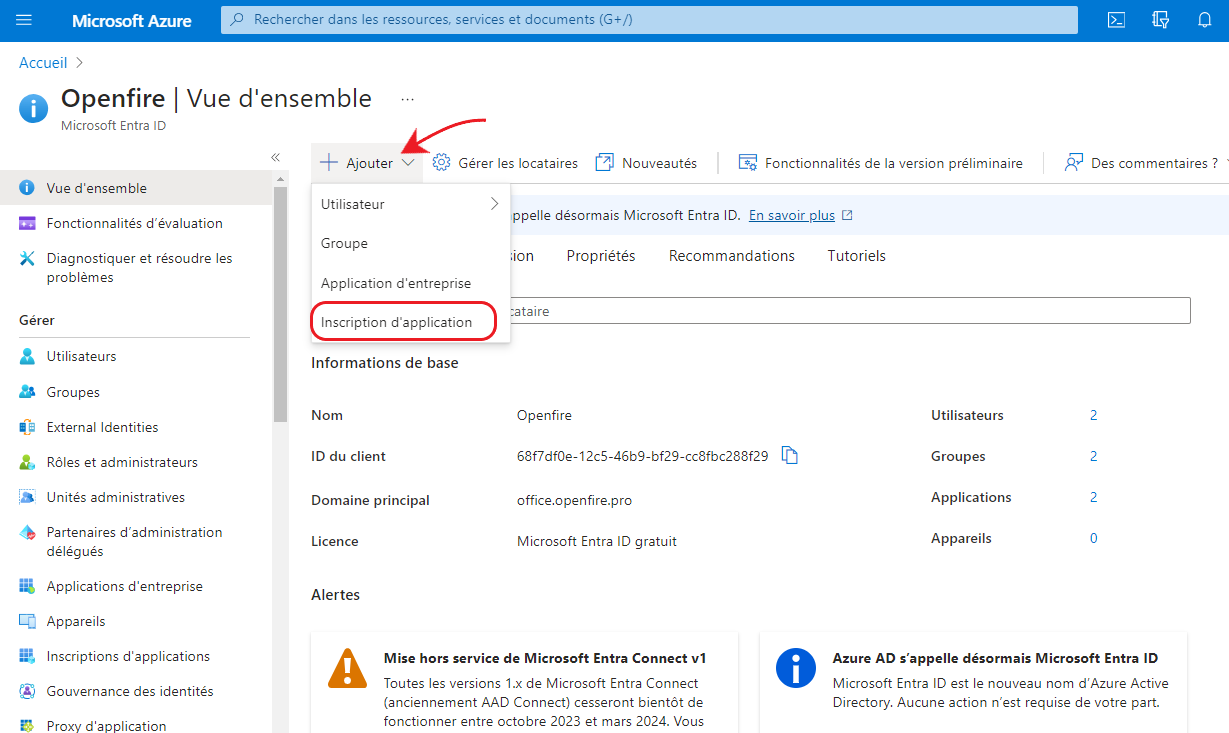Expand the Utilisateur submenu arrow
This screenshot has width=1229, height=733.
(493, 204)
